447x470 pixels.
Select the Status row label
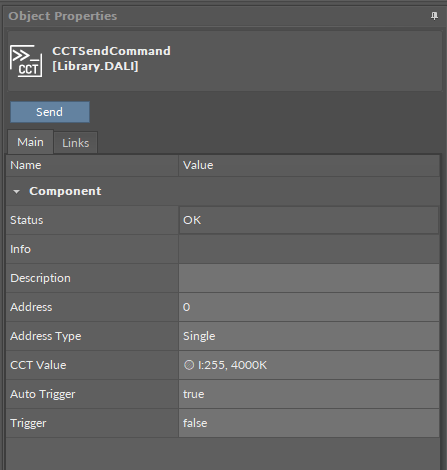pos(27,220)
